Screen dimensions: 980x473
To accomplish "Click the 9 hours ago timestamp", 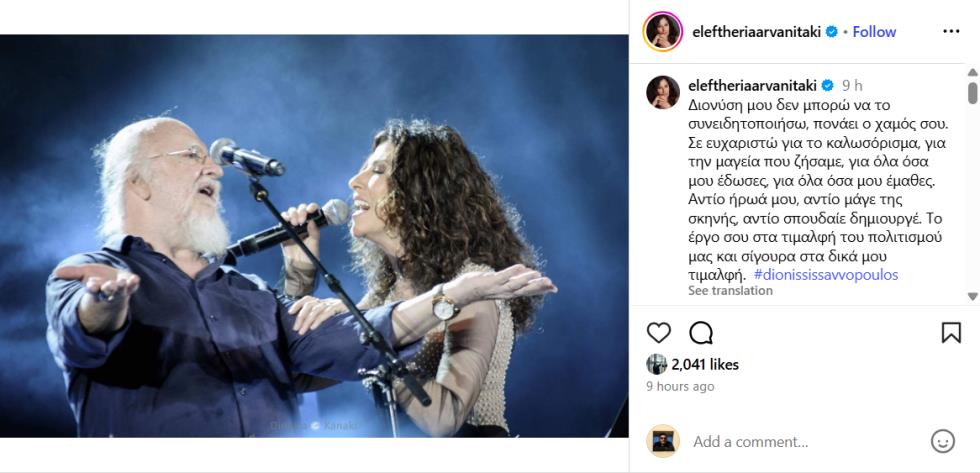I will [x=680, y=386].
